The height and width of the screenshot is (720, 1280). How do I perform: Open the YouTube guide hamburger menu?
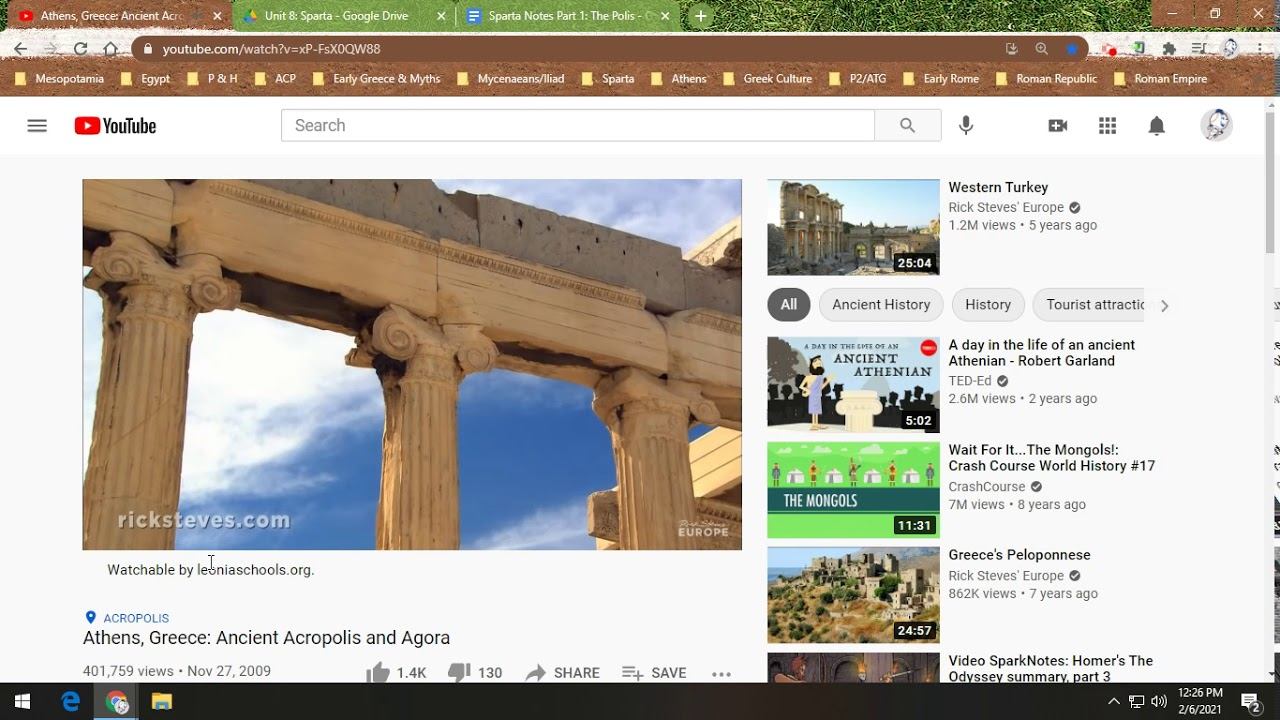point(37,126)
